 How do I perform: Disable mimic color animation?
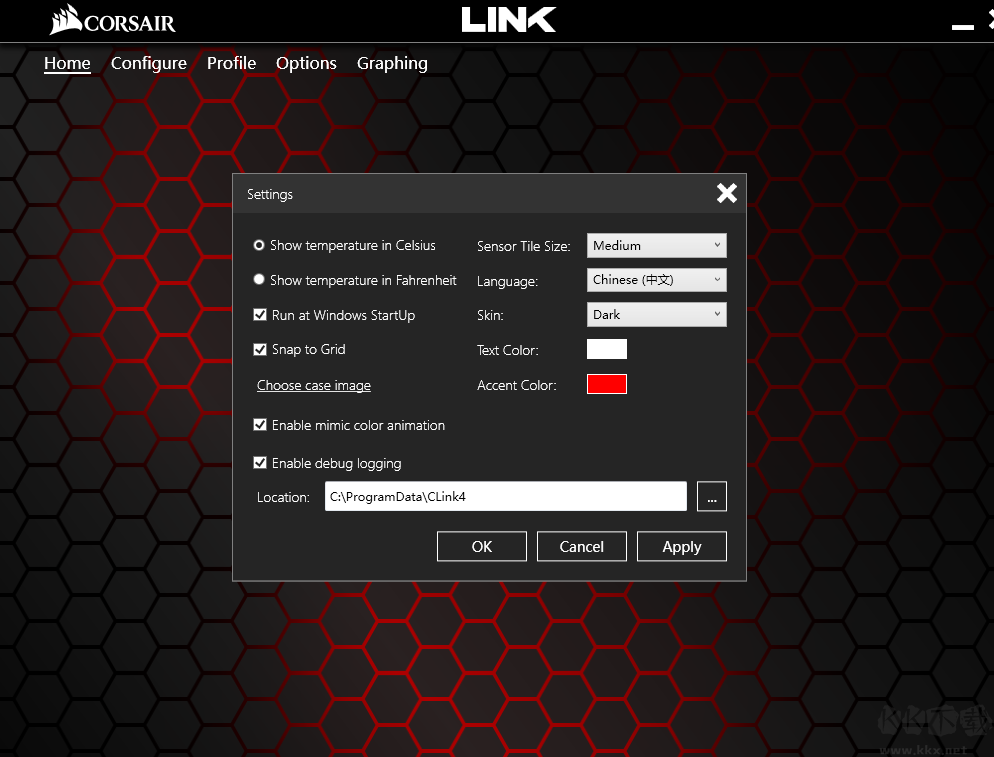260,424
